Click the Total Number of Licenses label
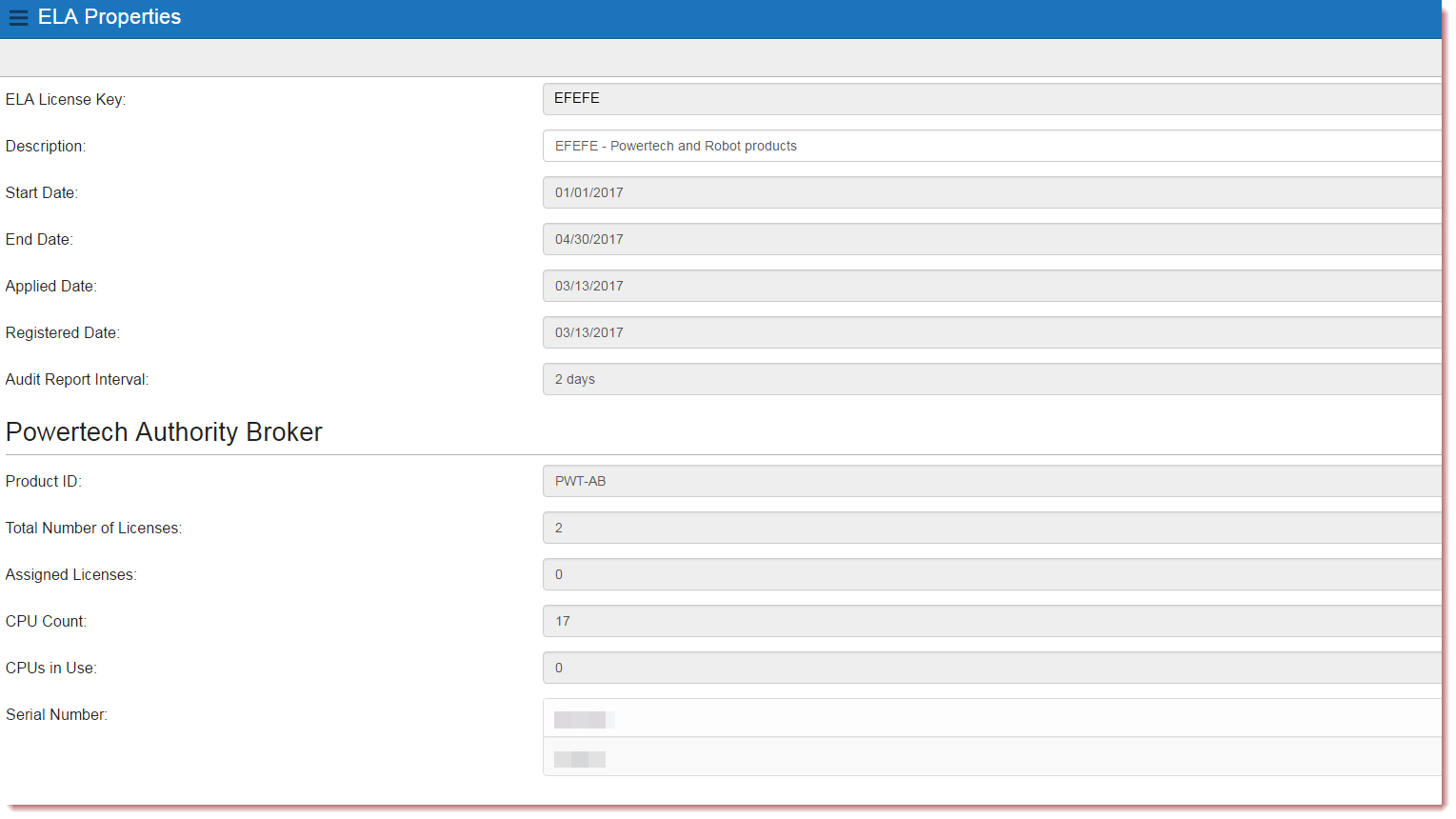 pos(94,528)
